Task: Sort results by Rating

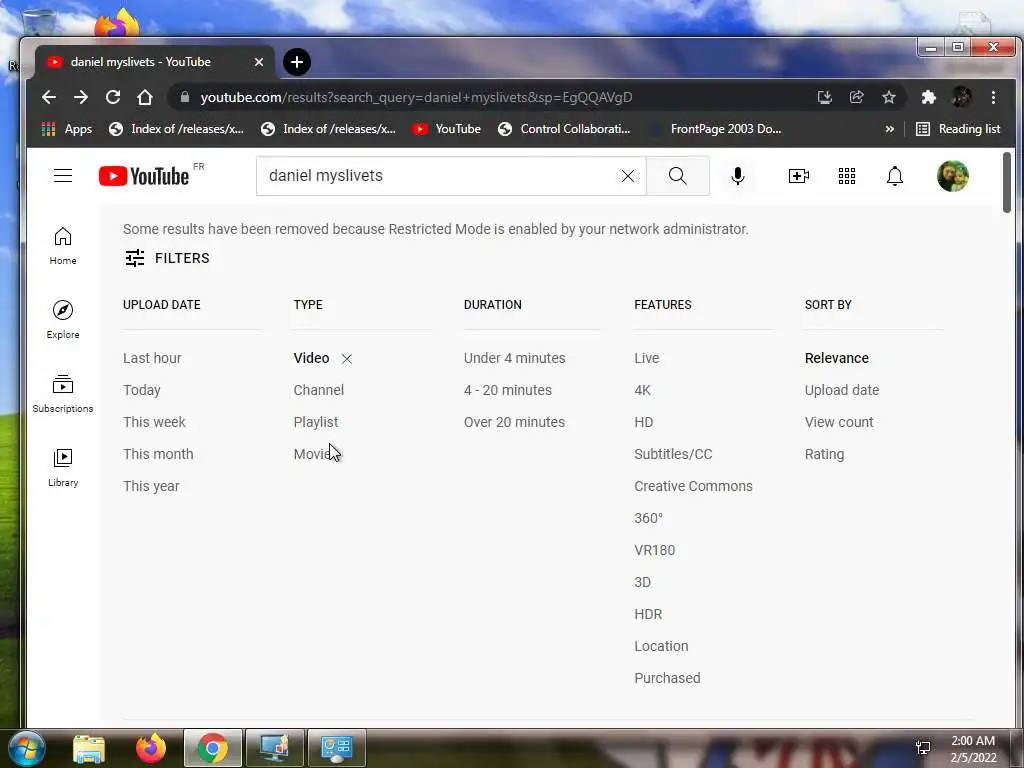Action: [824, 454]
